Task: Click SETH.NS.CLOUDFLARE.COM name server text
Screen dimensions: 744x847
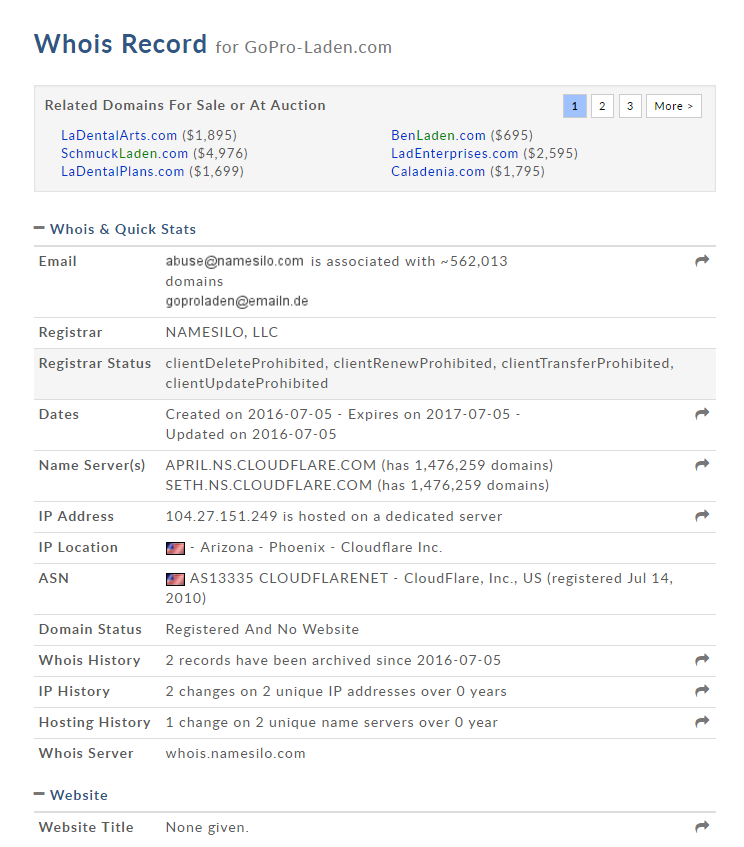Action: (x=269, y=485)
